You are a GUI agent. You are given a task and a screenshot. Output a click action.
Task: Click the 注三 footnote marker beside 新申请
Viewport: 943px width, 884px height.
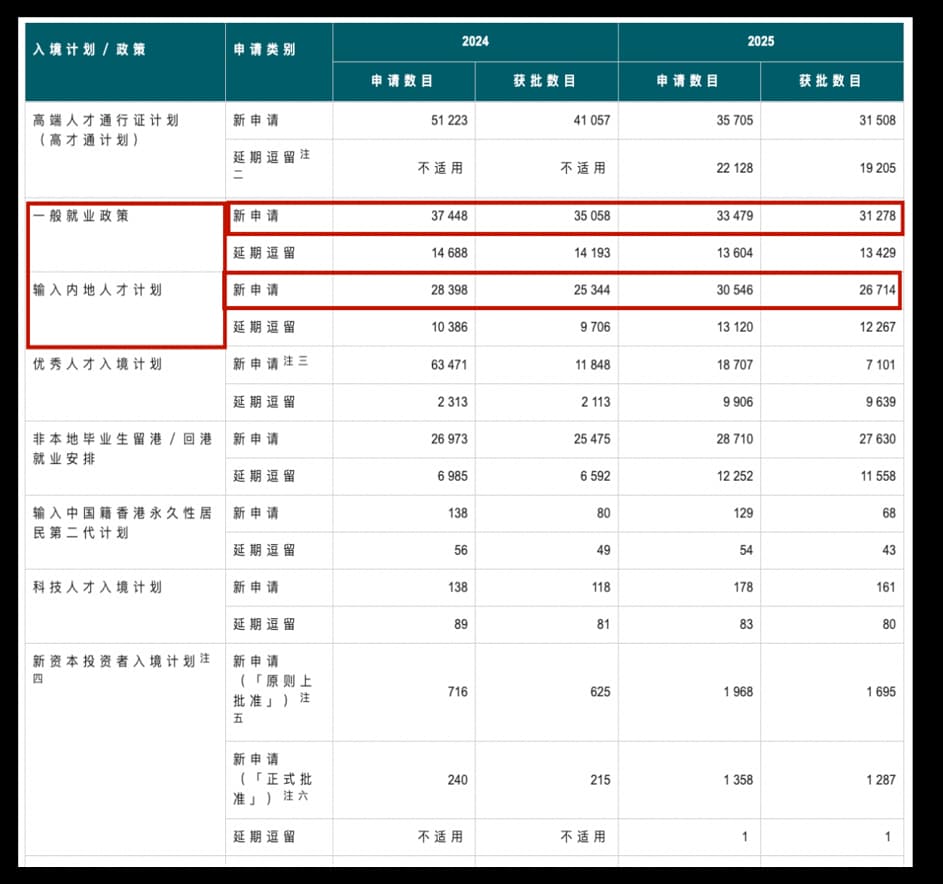pyautogui.click(x=296, y=362)
